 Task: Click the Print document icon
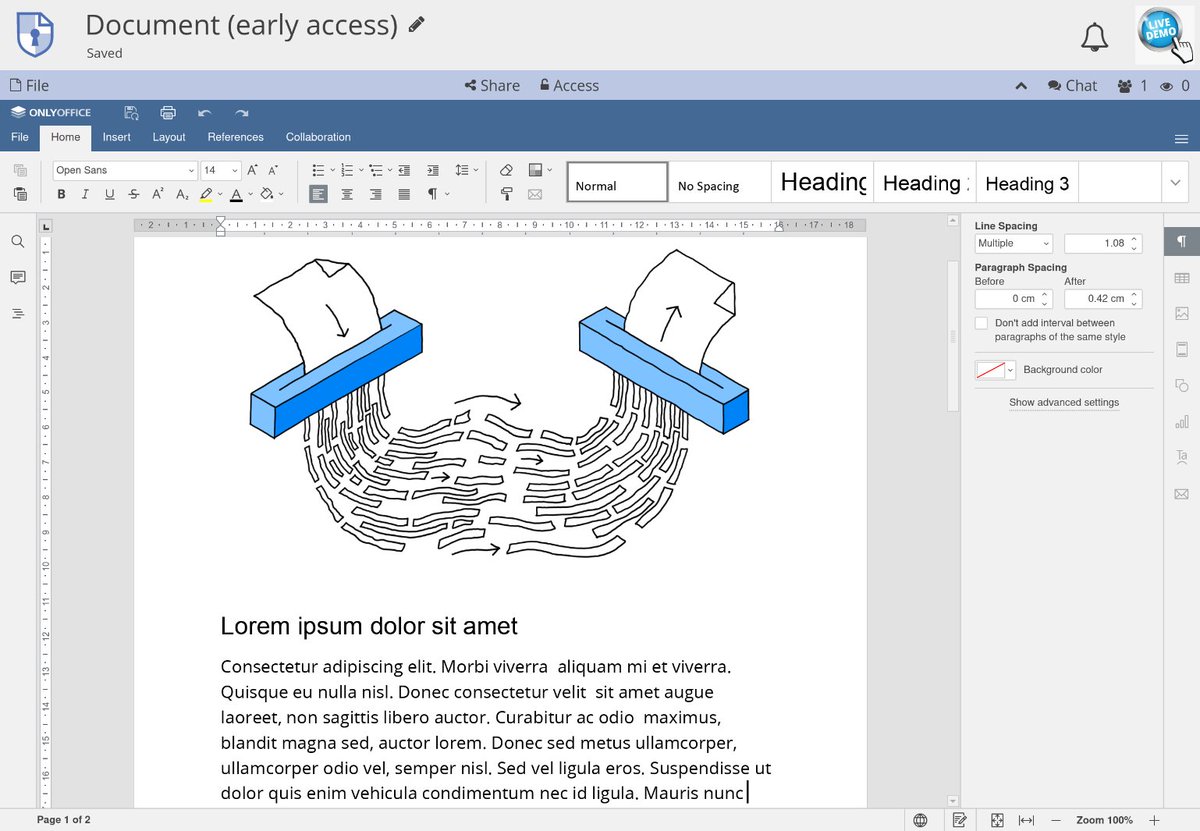click(168, 112)
